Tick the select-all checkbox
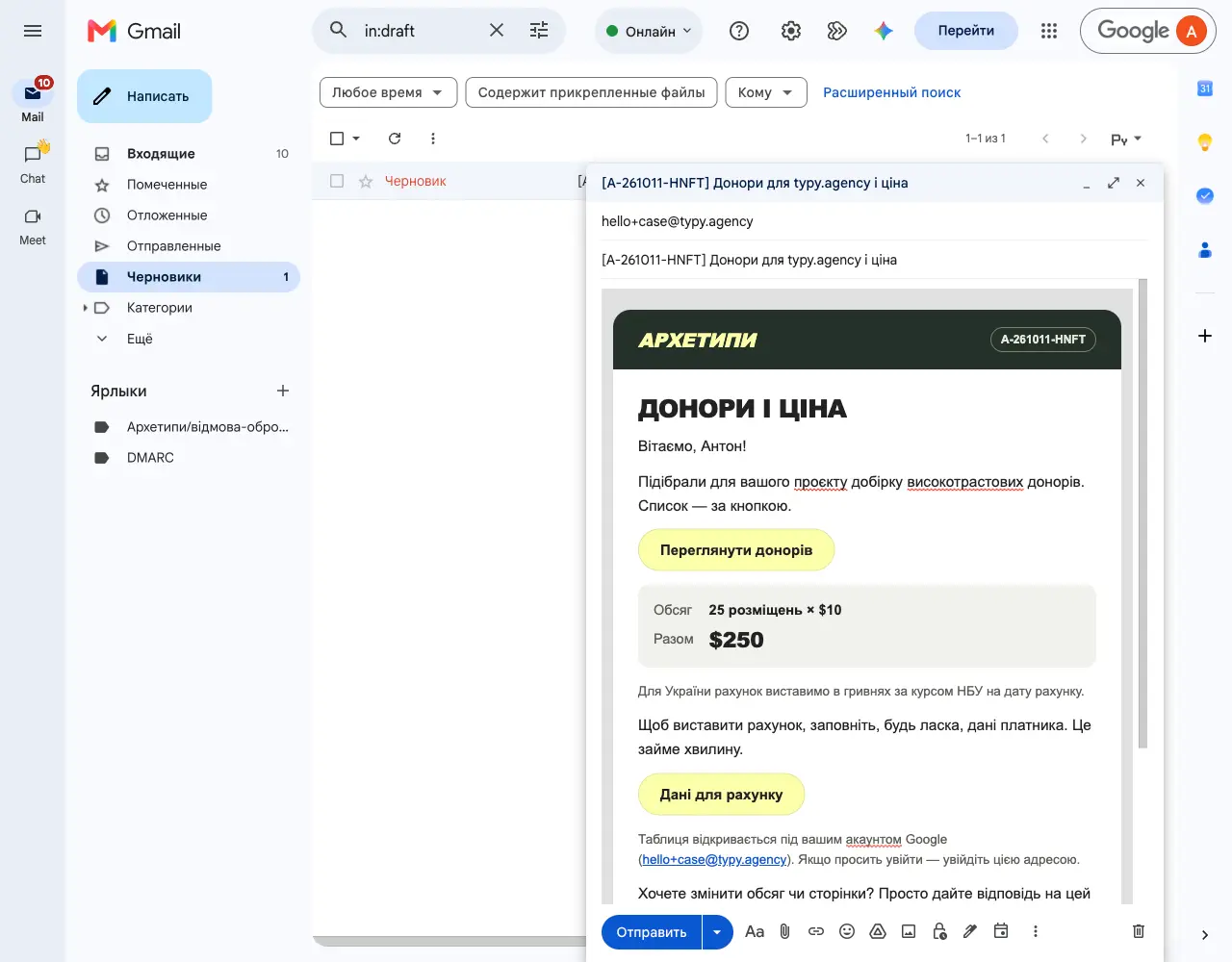1232x962 pixels. click(337, 139)
